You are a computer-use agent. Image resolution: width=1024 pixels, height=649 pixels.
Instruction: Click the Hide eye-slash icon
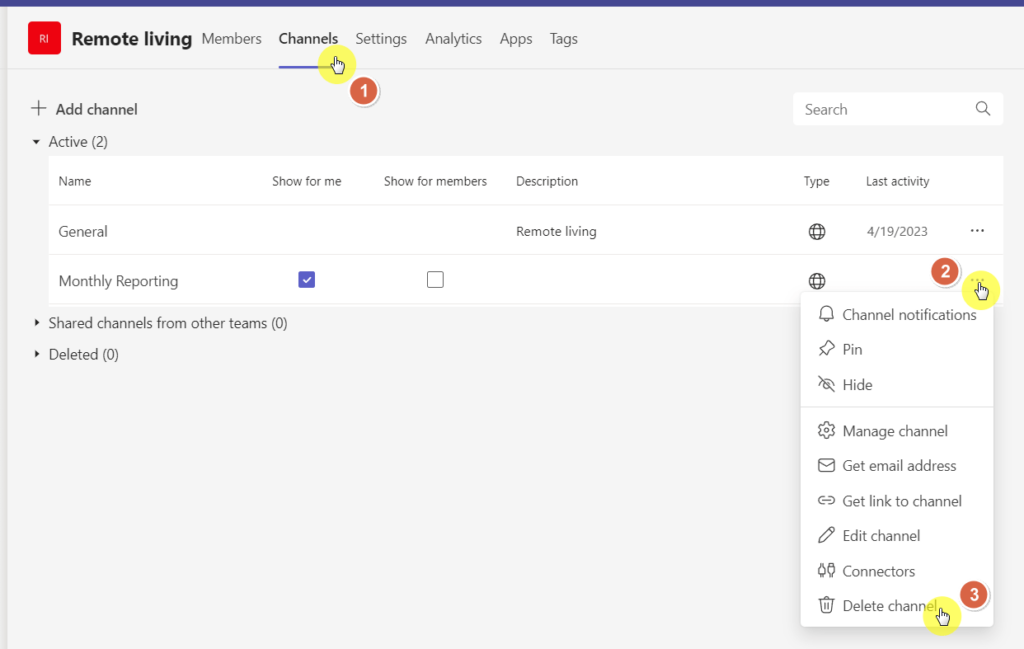[826, 384]
